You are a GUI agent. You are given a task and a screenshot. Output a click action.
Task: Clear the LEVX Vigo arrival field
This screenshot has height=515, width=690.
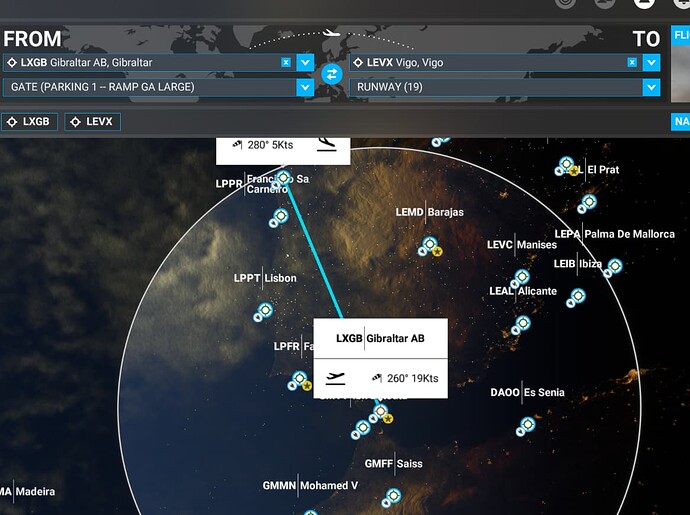click(x=632, y=63)
